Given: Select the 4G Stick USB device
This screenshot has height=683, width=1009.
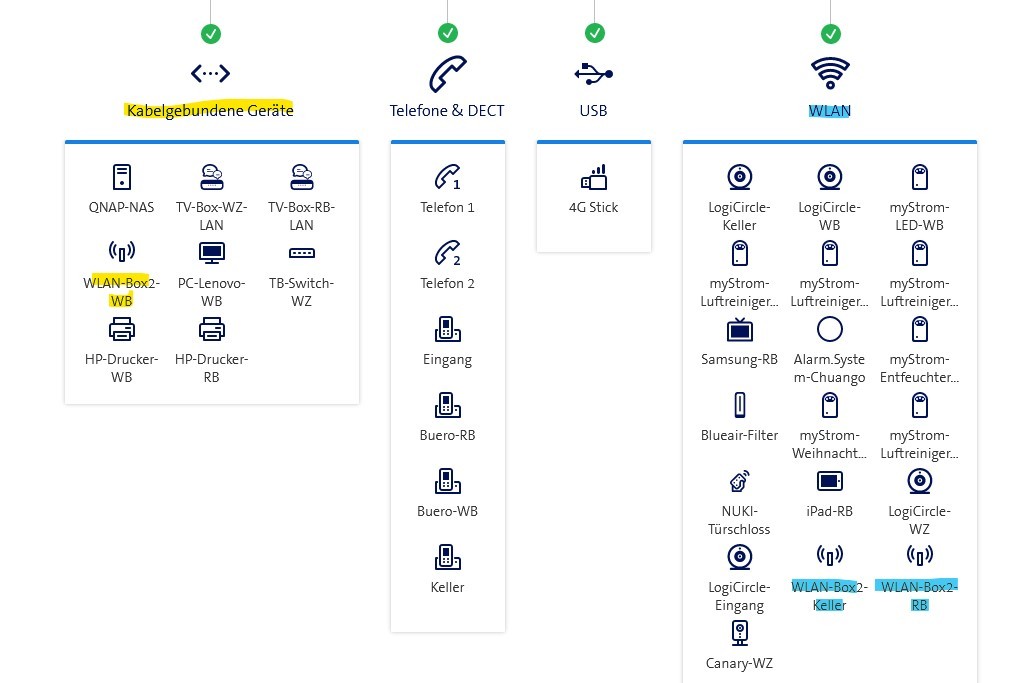Looking at the screenshot, I should pyautogui.click(x=594, y=178).
